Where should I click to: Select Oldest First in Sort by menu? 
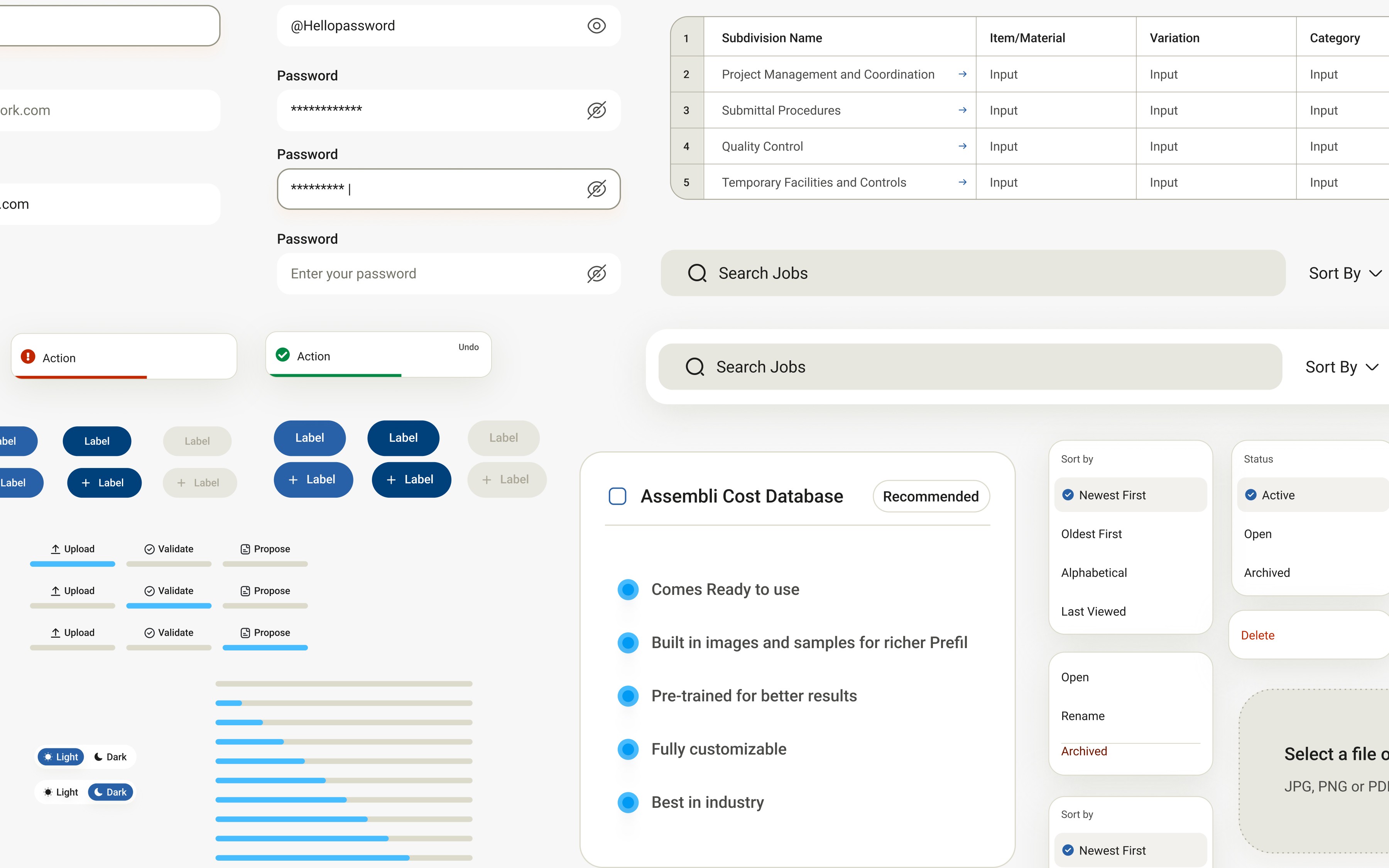coord(1091,534)
